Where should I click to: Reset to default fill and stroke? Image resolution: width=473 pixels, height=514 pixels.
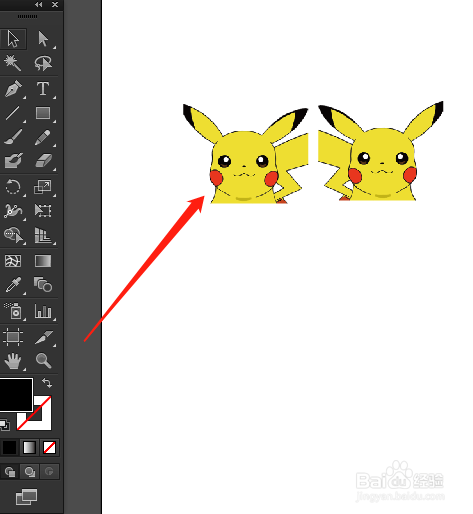(5, 424)
